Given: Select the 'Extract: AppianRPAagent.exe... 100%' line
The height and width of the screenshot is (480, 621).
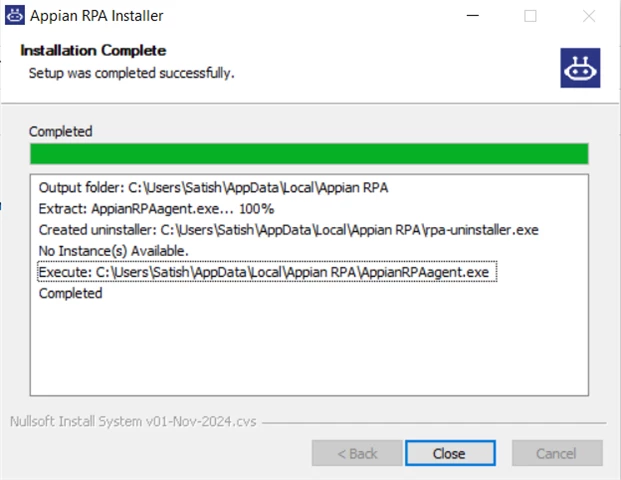Looking at the screenshot, I should point(156,209).
